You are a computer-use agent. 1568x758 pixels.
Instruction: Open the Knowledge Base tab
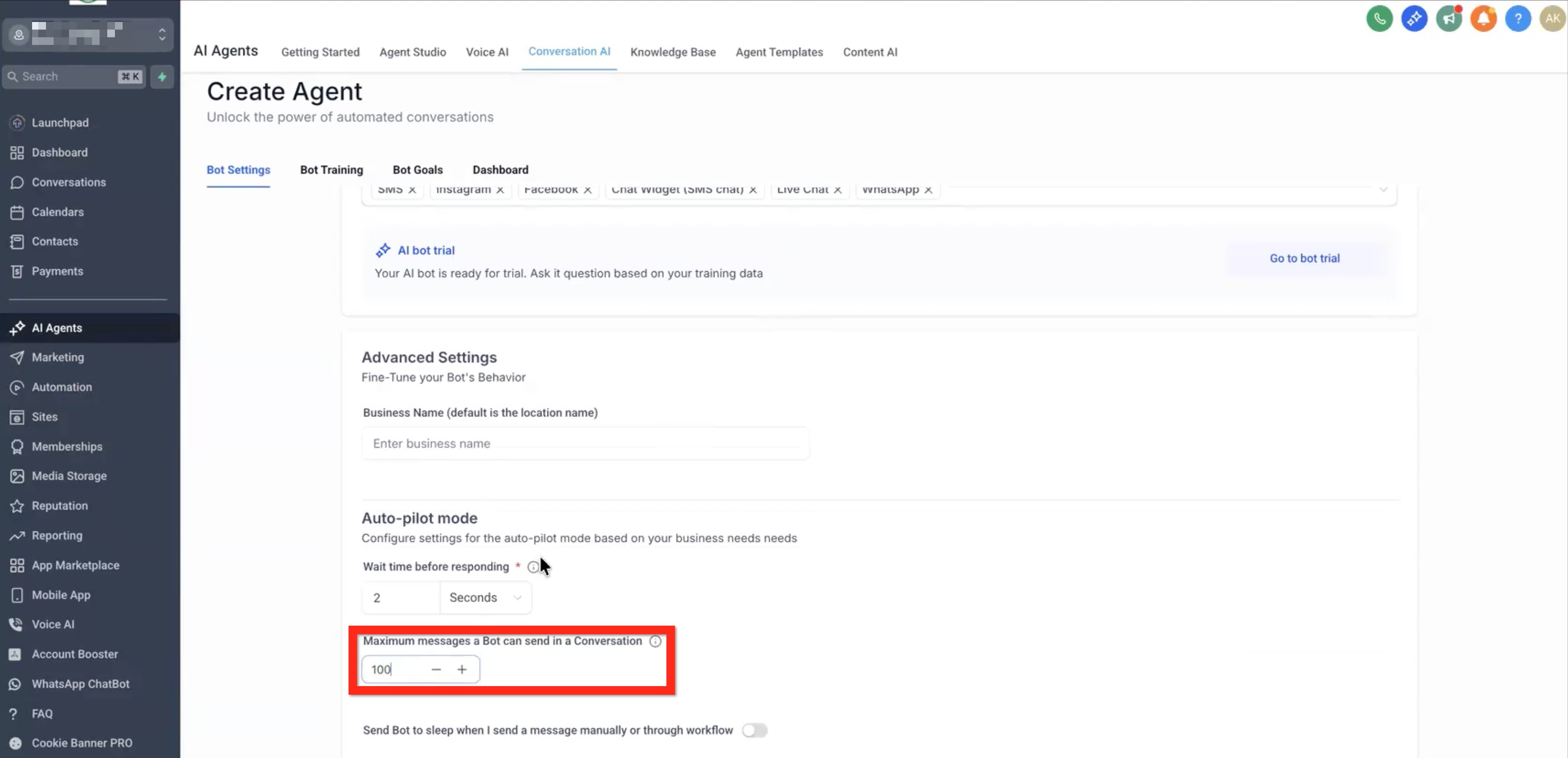672,52
